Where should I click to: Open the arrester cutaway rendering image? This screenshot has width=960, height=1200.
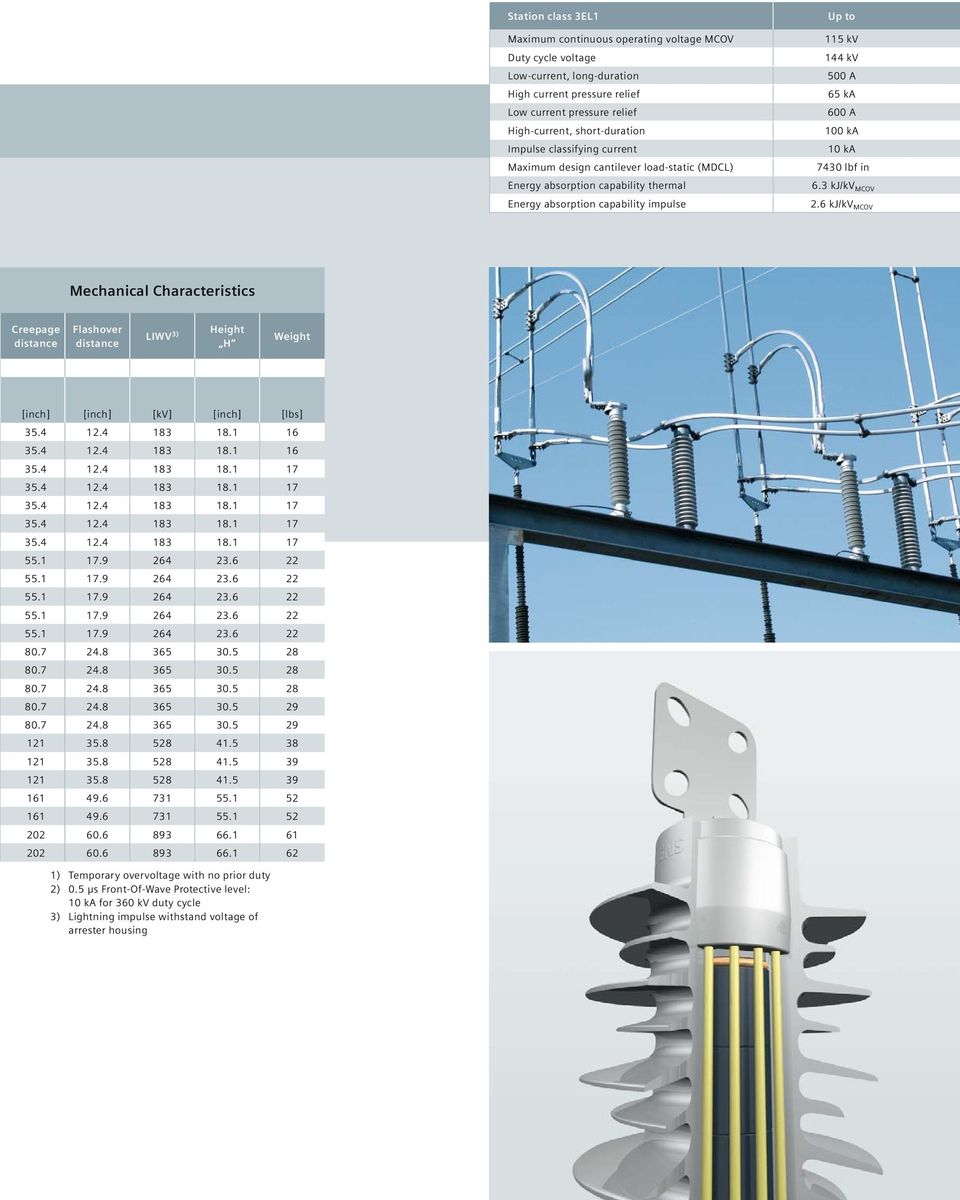[x=724, y=925]
